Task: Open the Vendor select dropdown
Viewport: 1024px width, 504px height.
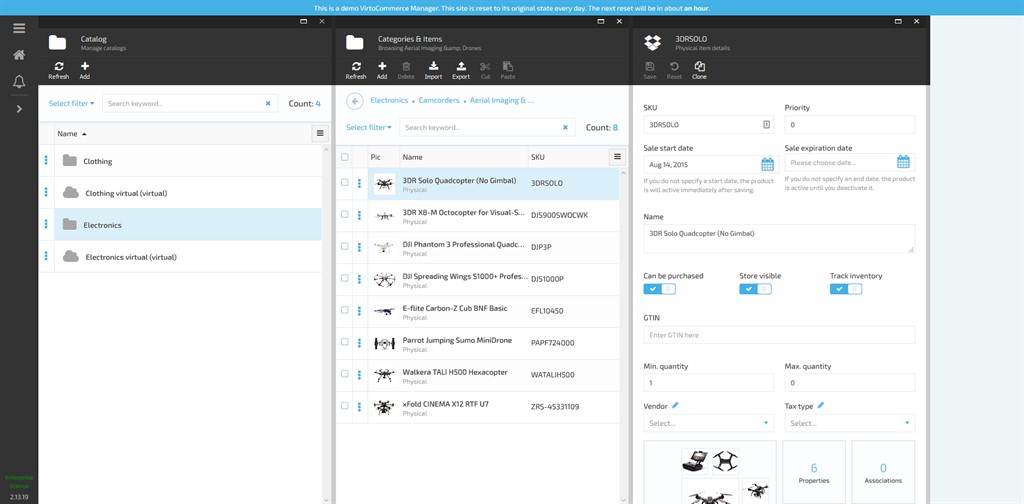Action: tap(709, 423)
